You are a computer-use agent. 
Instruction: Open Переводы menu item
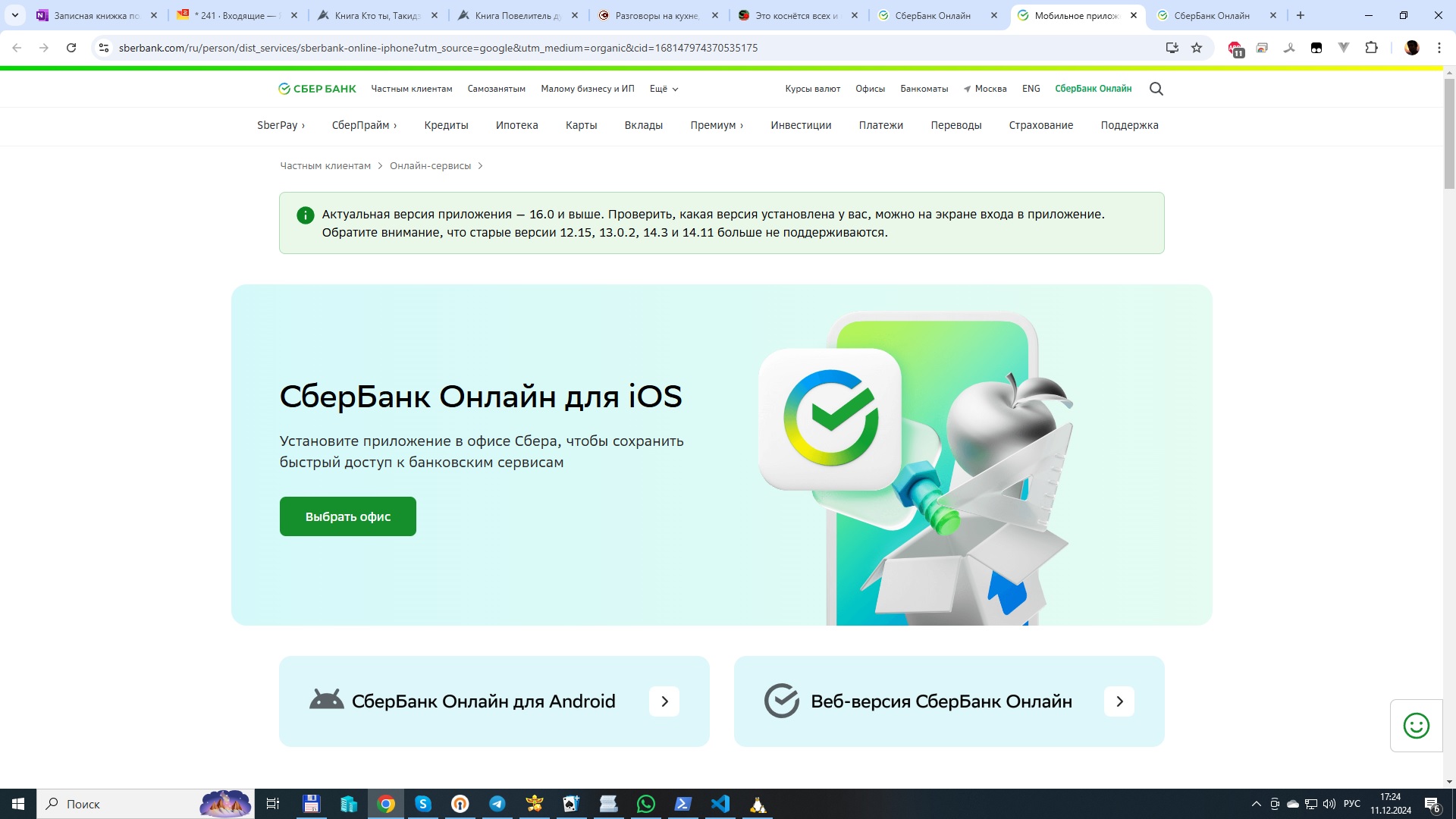click(x=955, y=125)
